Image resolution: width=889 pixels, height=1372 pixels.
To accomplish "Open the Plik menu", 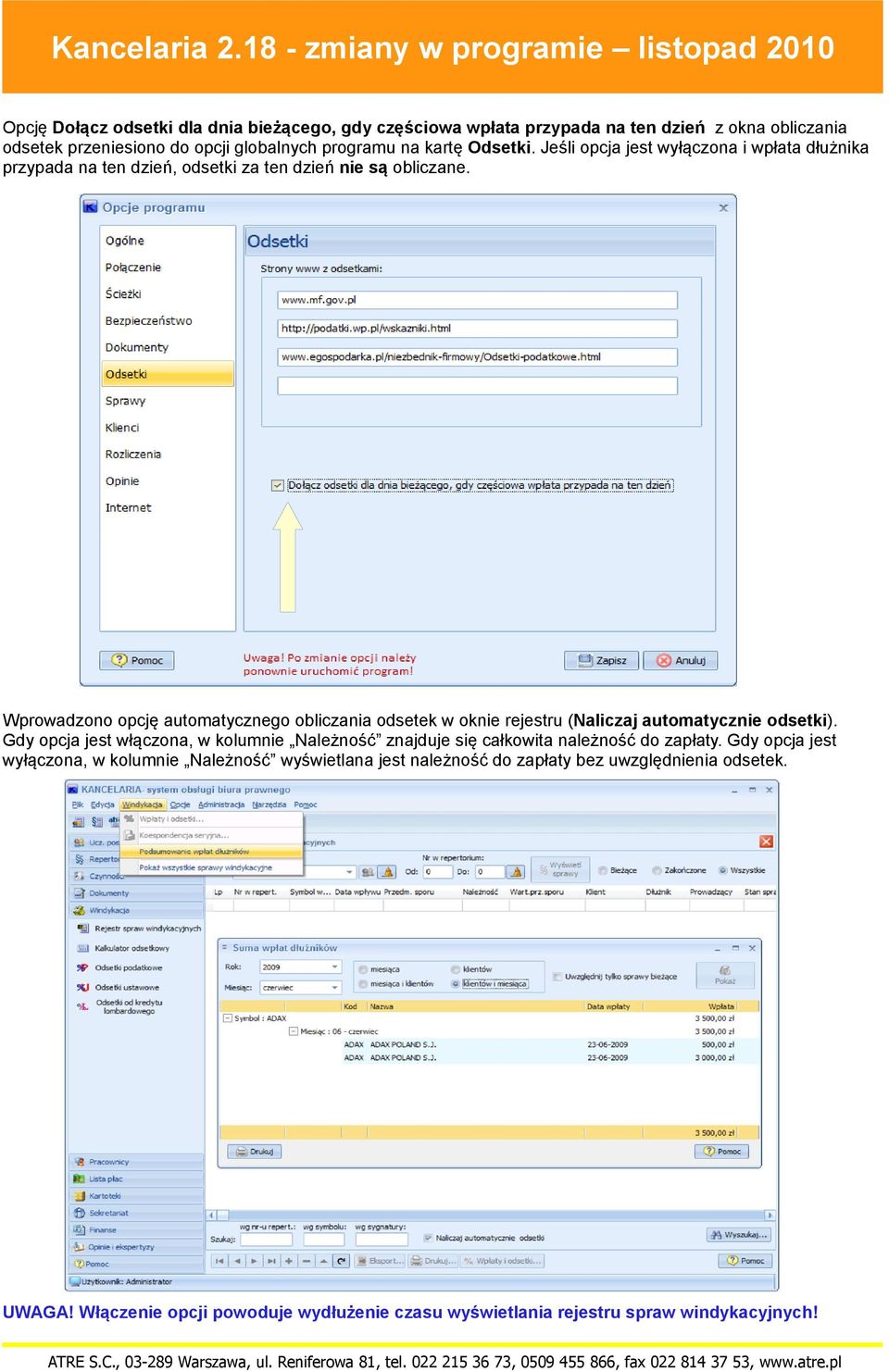I will click(x=78, y=804).
